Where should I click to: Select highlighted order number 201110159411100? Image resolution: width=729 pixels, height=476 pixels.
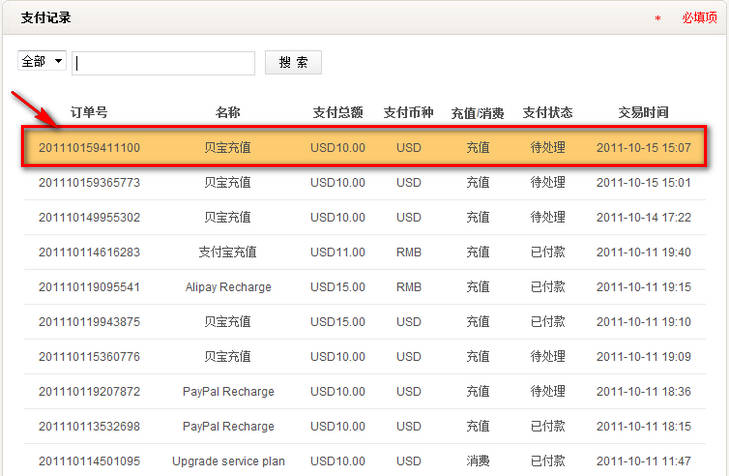click(x=89, y=148)
